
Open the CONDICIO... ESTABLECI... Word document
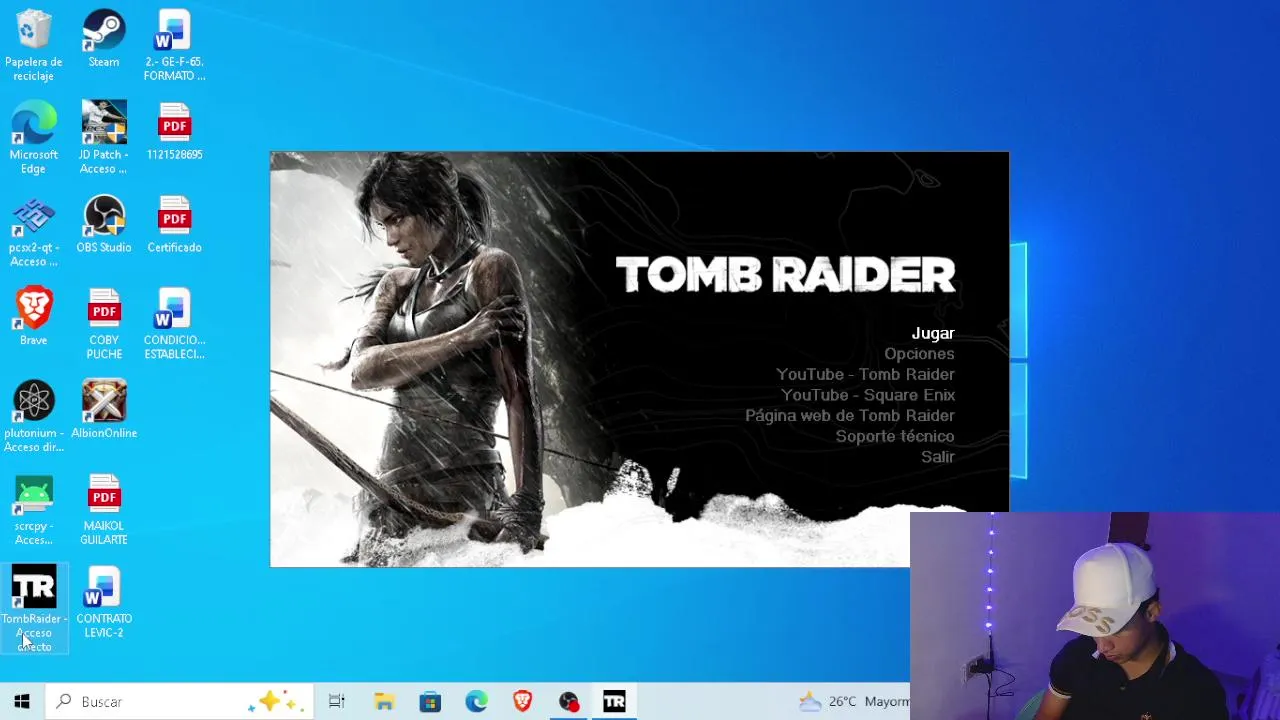(174, 324)
